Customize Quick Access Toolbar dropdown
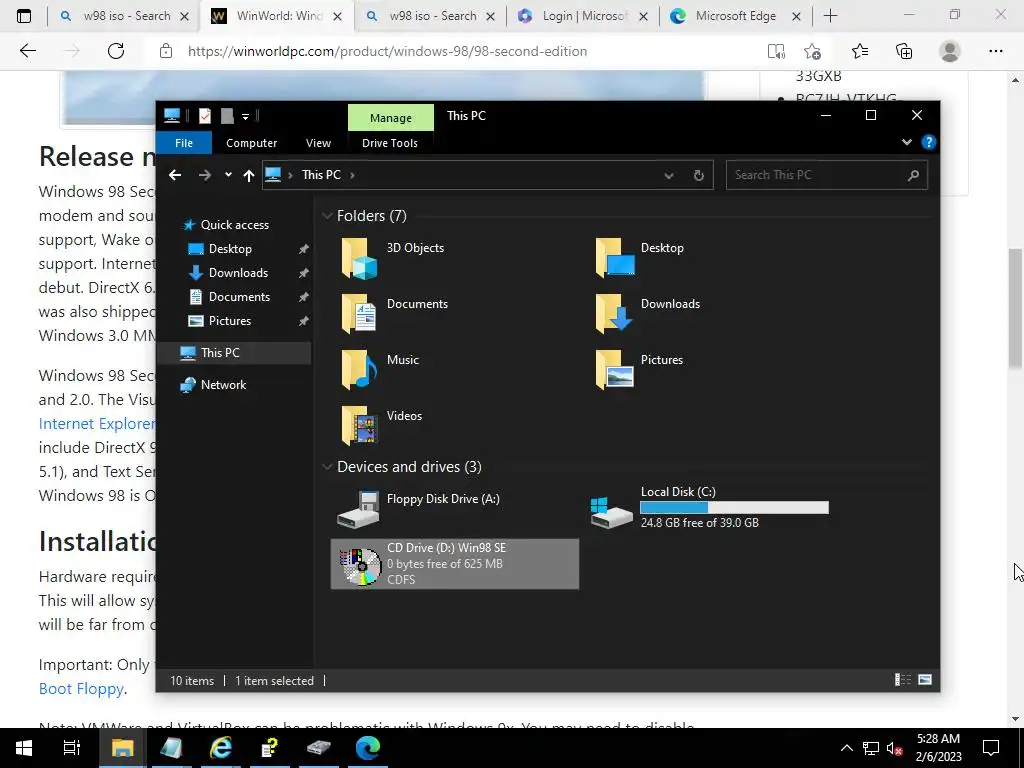Viewport: 1024px width, 768px height. pyautogui.click(x=246, y=116)
